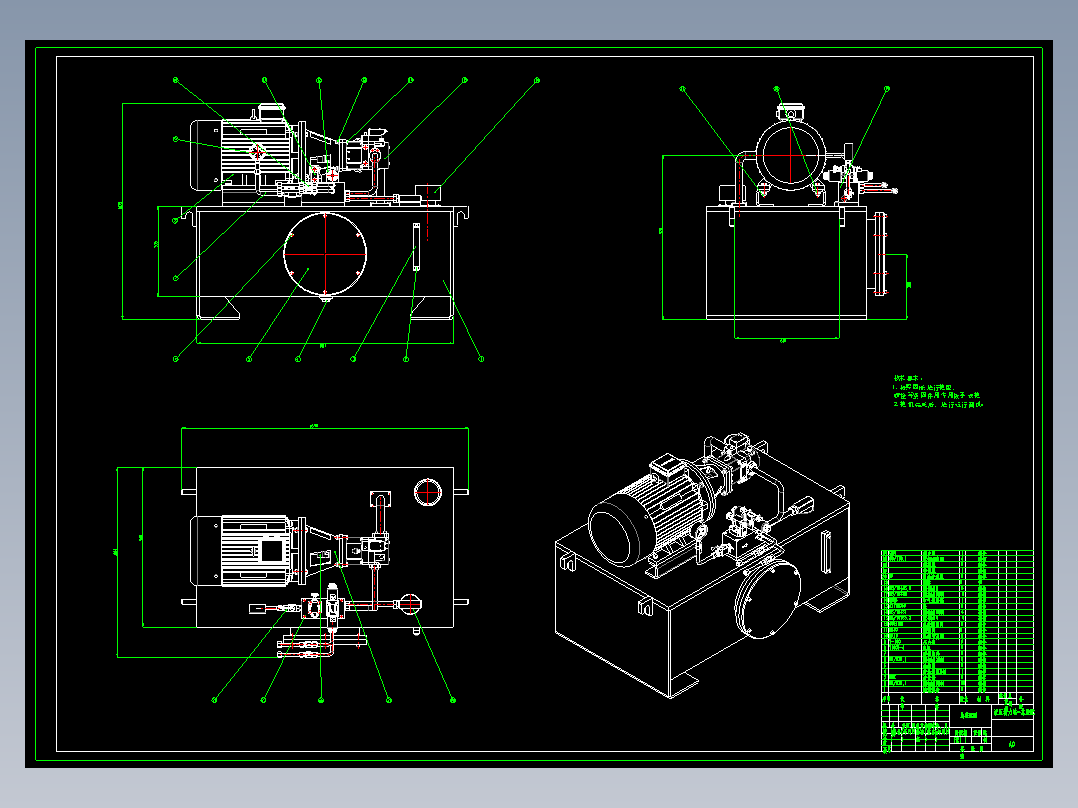Click the vertical level gauge in the front view

[x=416, y=247]
